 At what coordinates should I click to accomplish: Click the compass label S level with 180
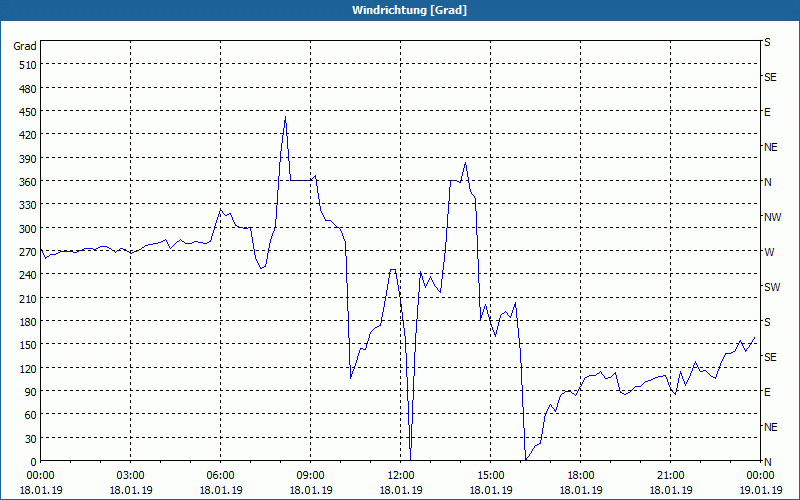[767, 322]
